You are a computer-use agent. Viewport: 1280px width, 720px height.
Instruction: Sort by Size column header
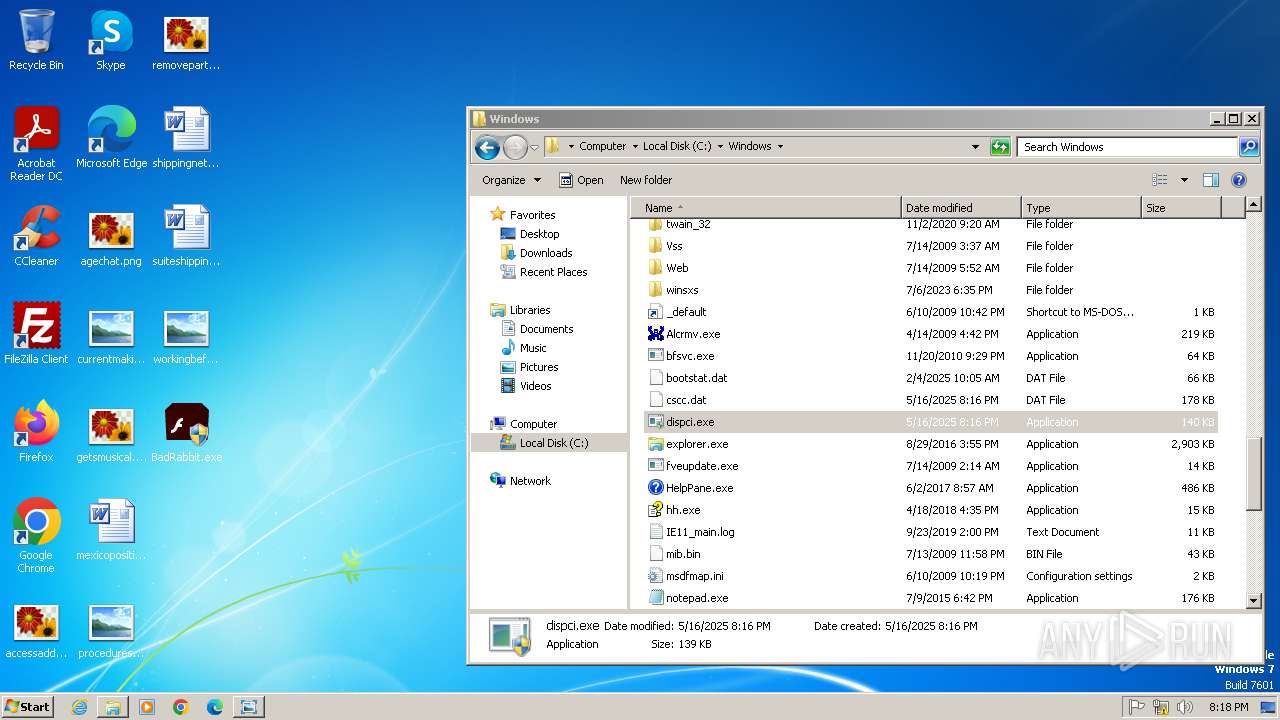pos(1181,208)
